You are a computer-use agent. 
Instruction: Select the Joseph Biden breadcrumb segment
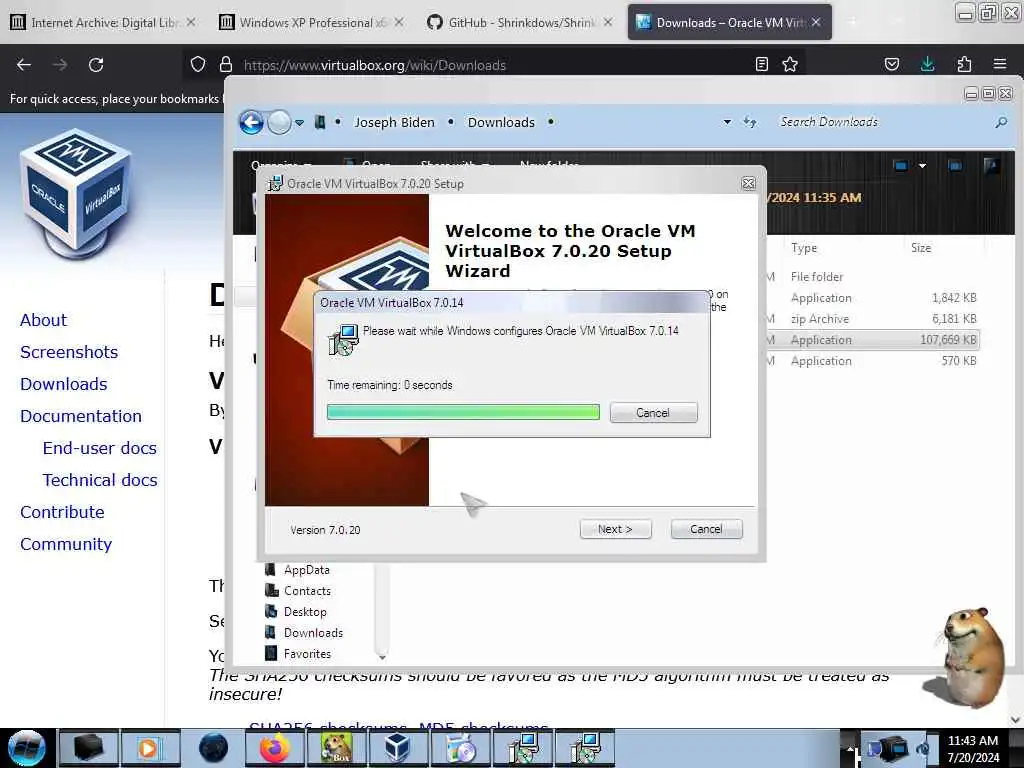[394, 122]
